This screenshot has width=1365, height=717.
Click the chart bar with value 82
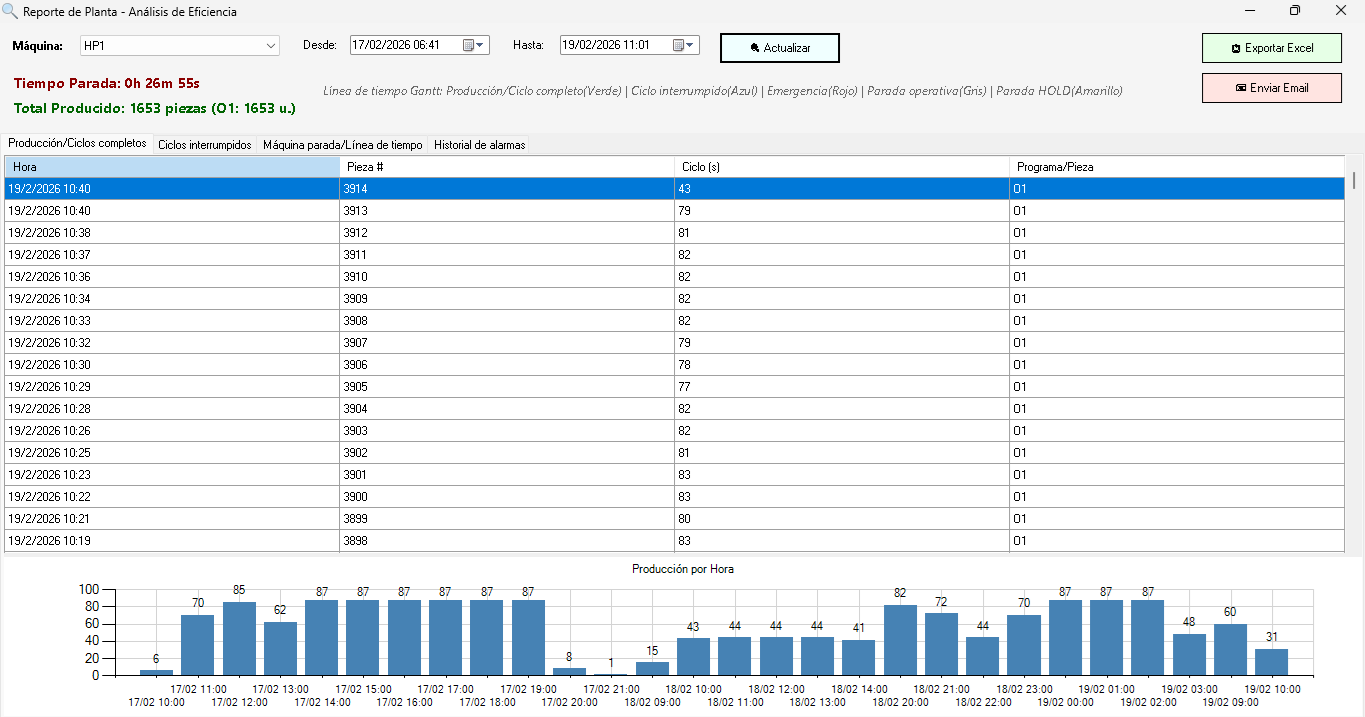tap(900, 640)
